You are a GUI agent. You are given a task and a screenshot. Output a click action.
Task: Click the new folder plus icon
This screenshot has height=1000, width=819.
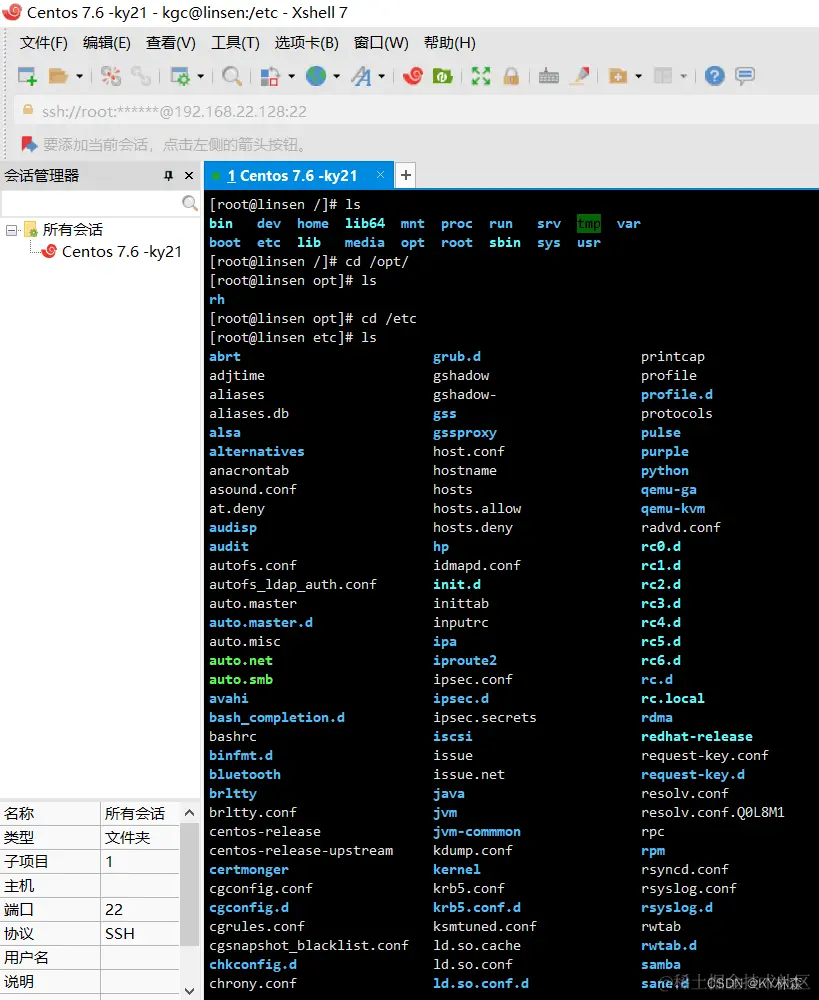tap(617, 76)
